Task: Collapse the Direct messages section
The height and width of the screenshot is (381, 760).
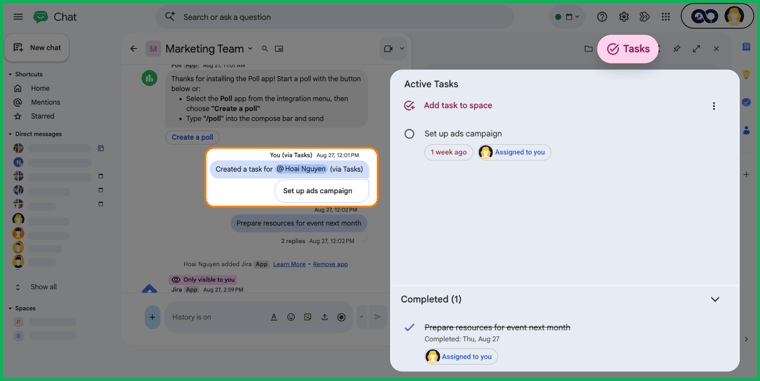Action: pos(10,134)
